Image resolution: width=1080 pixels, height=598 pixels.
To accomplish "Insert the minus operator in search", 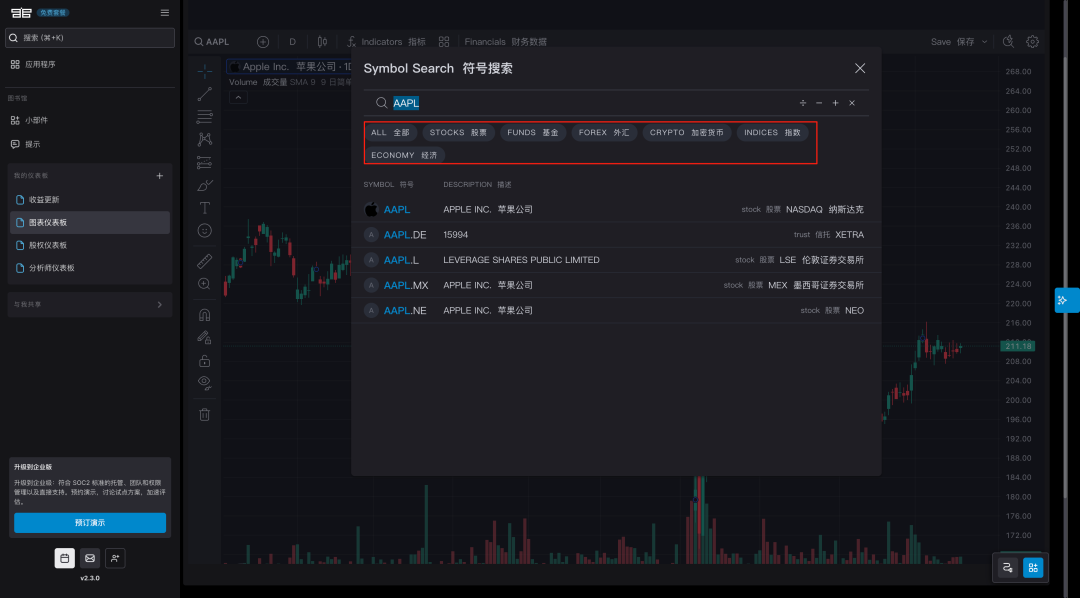I will pyautogui.click(x=819, y=103).
